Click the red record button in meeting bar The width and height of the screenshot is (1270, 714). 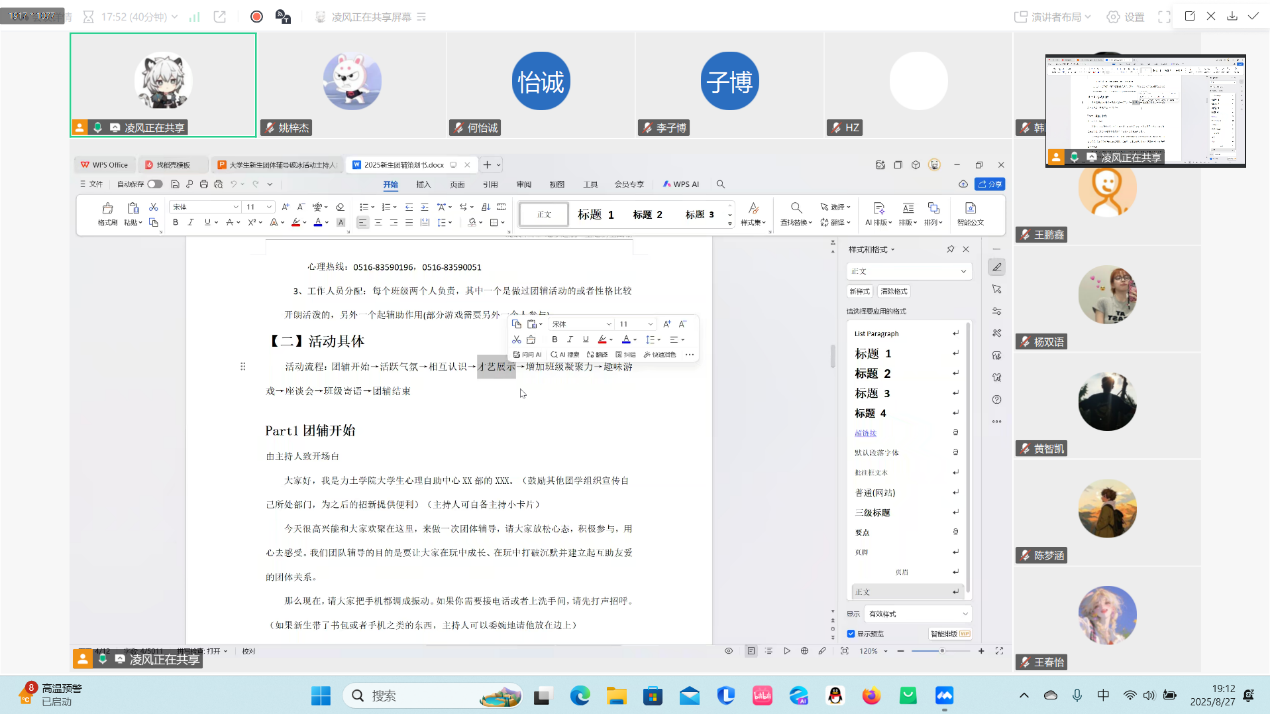256,17
